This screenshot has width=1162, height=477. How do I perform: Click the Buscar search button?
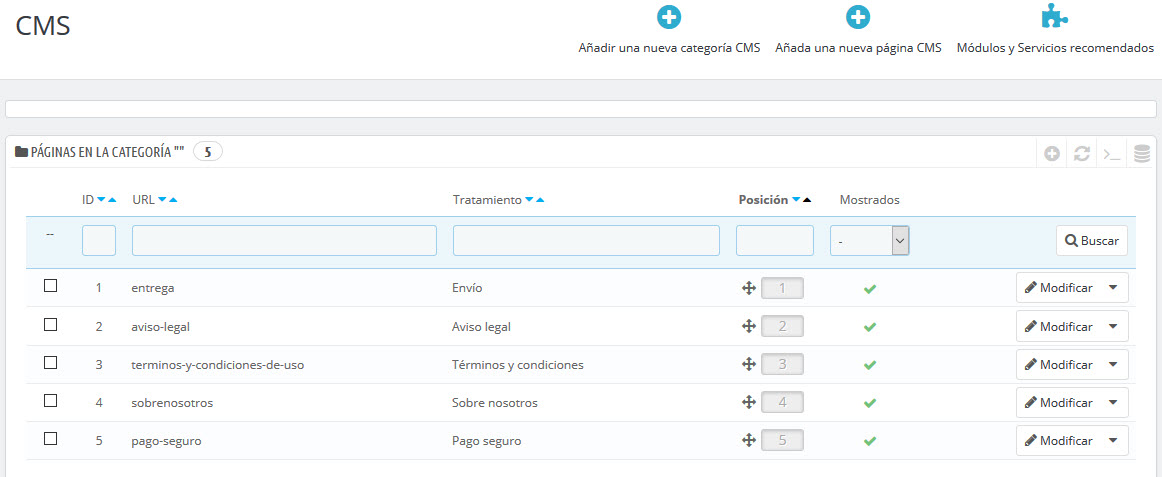click(1092, 241)
